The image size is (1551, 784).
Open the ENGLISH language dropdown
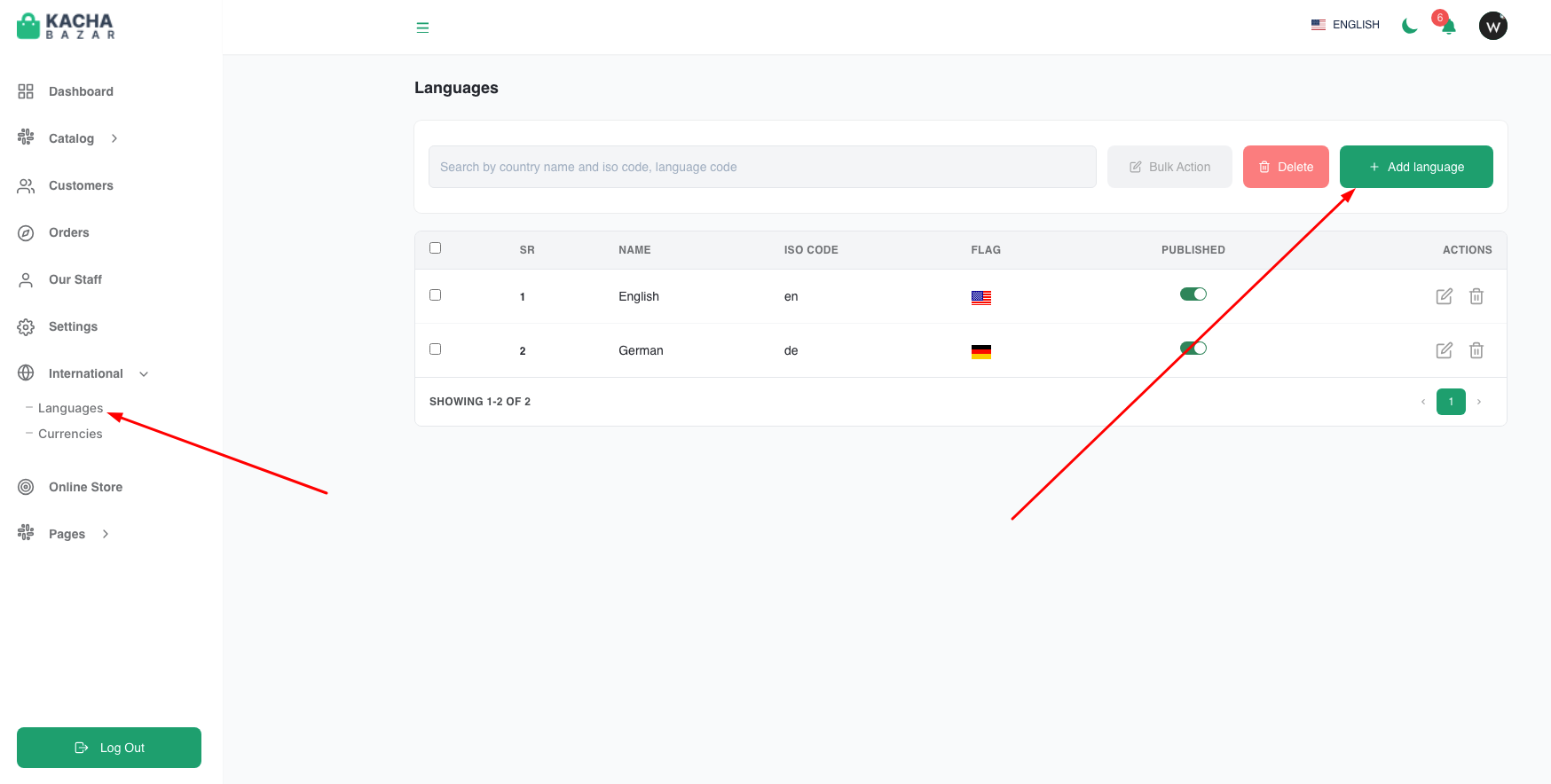click(1345, 25)
